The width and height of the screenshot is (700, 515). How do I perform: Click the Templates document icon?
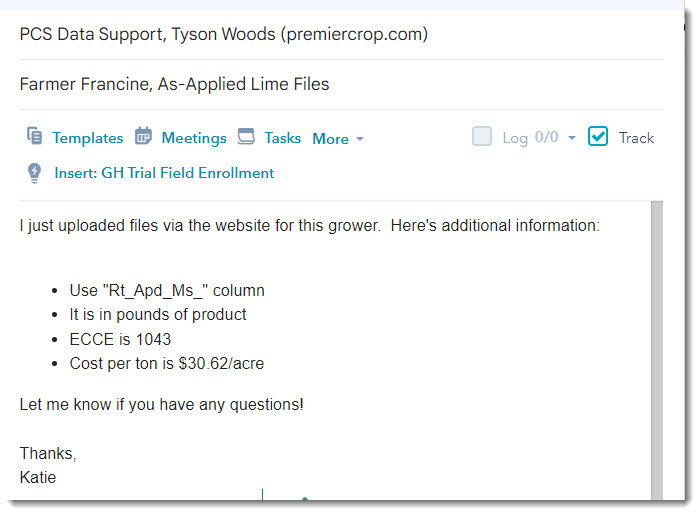click(x=34, y=137)
